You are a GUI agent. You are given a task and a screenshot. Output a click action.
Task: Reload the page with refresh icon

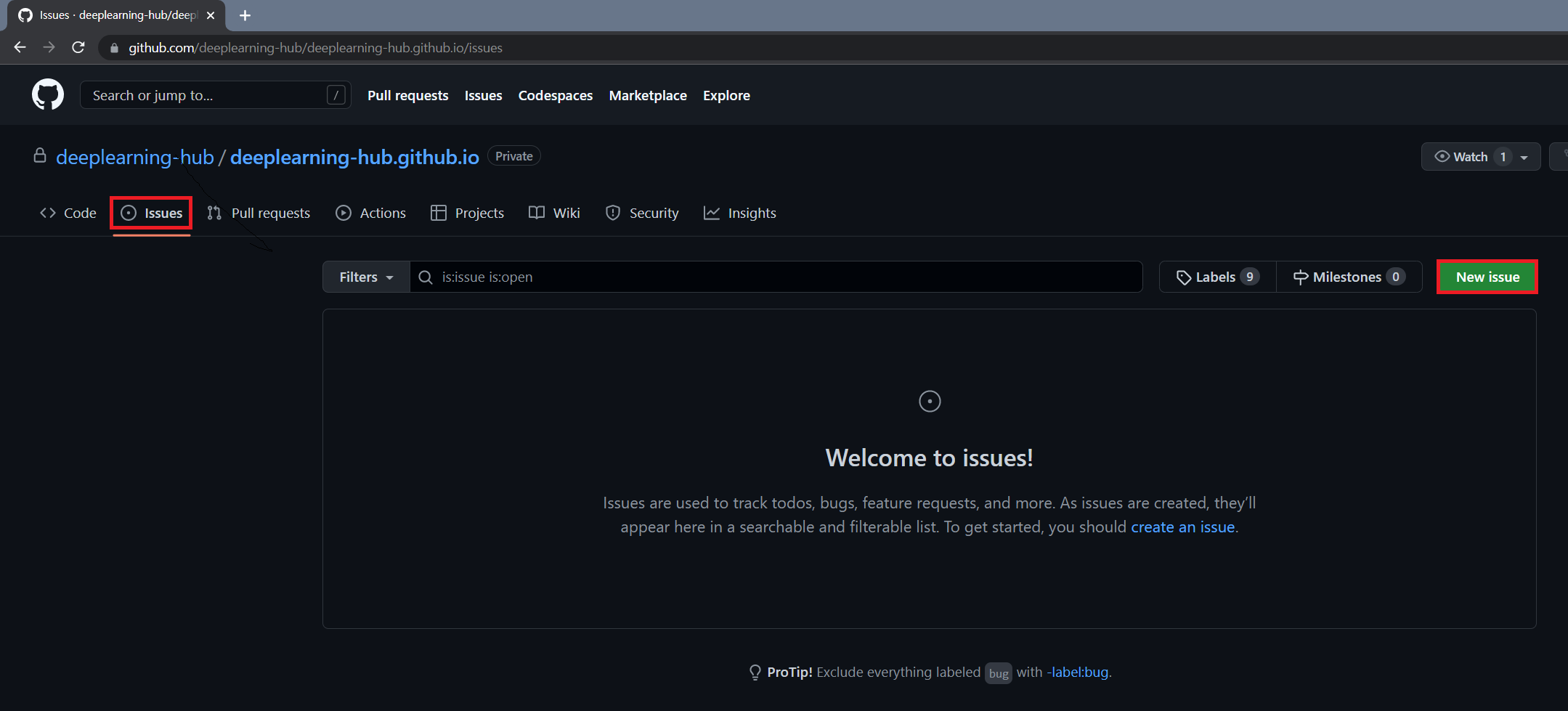(x=78, y=47)
